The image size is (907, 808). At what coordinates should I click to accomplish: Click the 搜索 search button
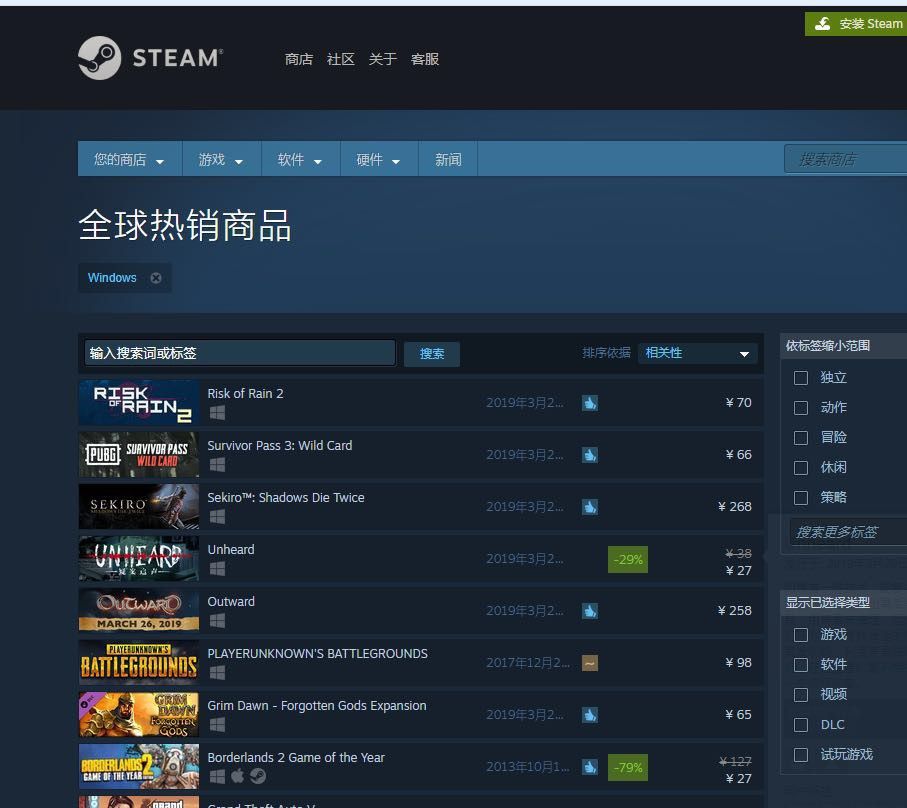[432, 353]
